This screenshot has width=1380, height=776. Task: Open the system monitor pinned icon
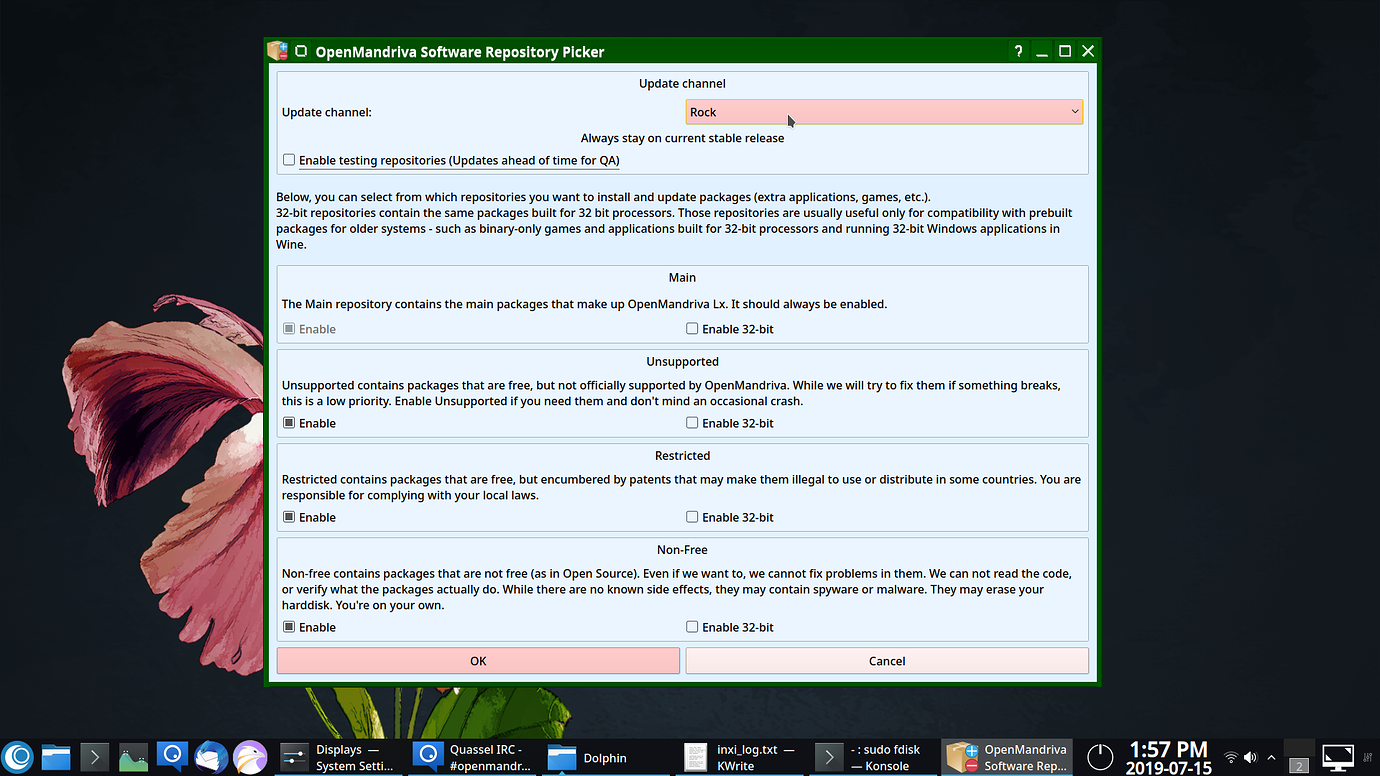pyautogui.click(x=133, y=757)
